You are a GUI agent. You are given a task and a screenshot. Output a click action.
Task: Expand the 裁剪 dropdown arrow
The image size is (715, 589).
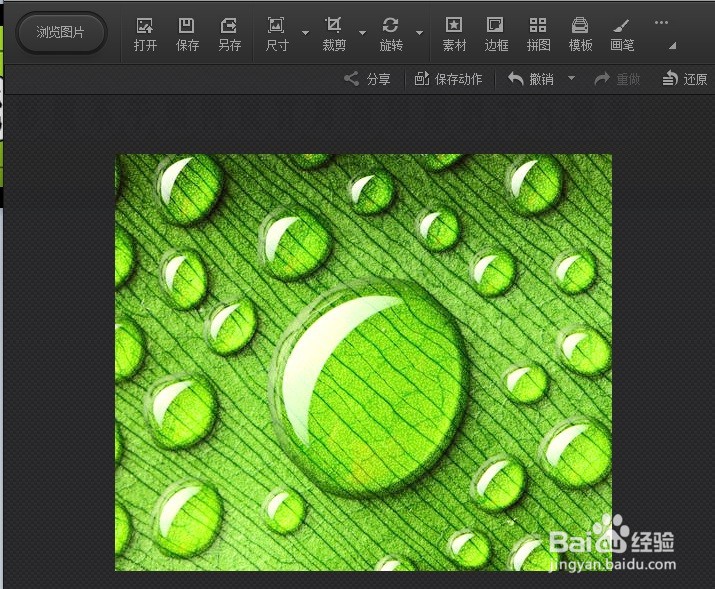pos(363,33)
